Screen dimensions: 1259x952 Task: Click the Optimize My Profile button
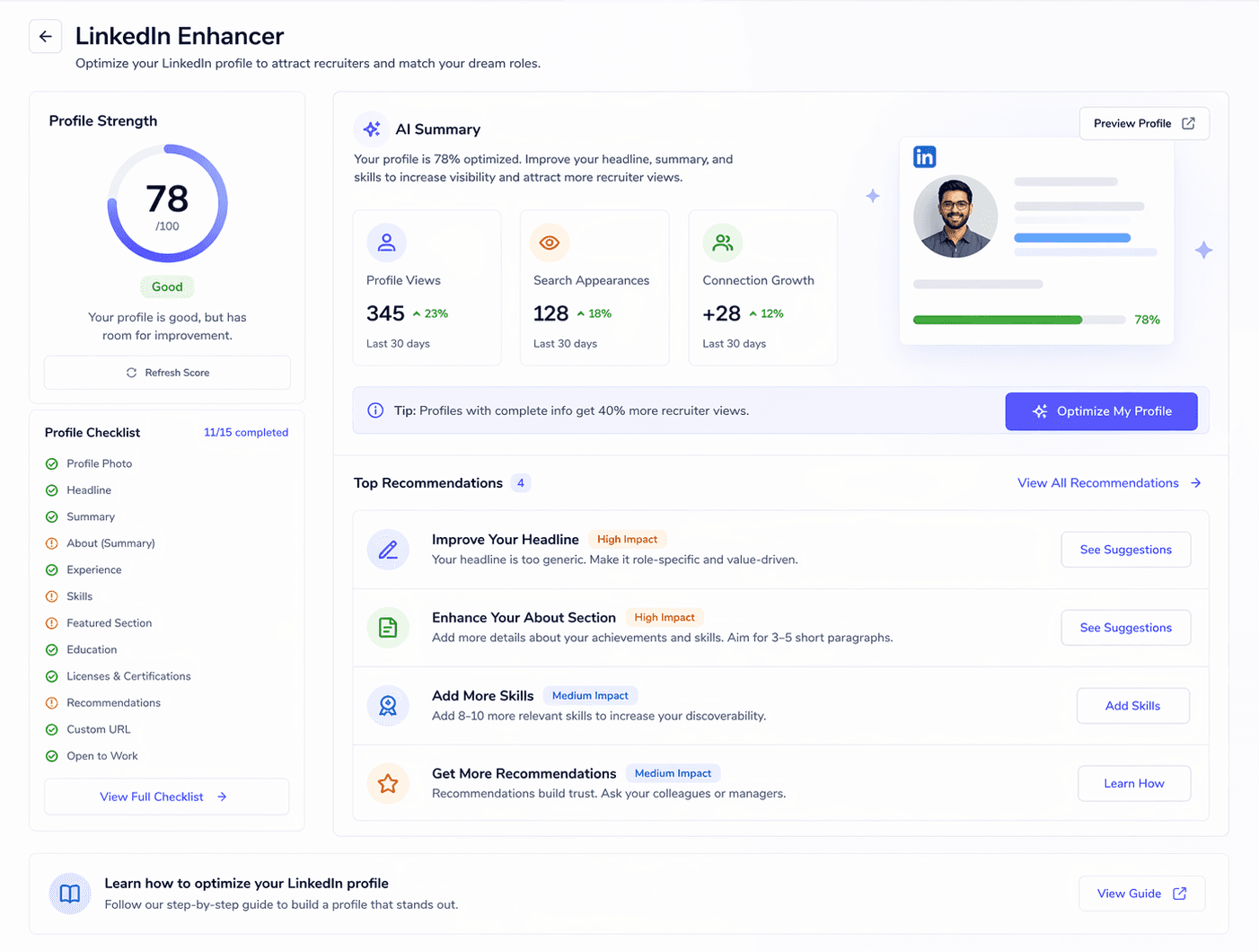tap(1101, 411)
